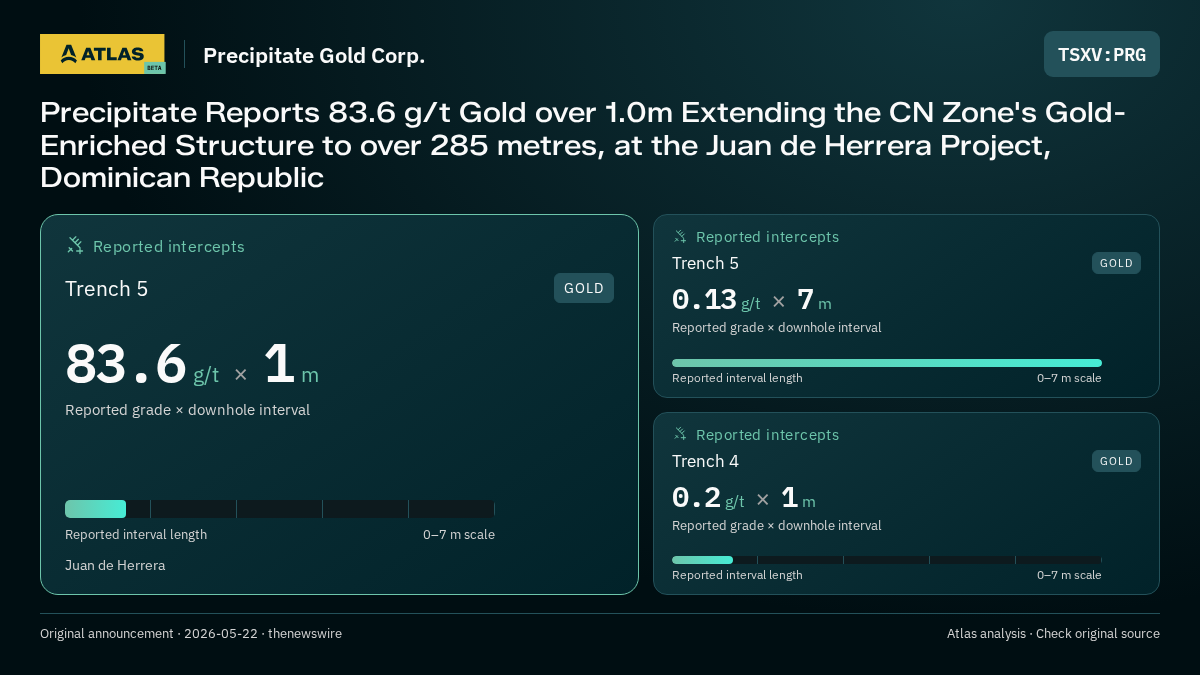Screen dimensions: 1200x675
Task: Click the GOLD tag in the 83.6 g/t card
Action: (x=584, y=288)
